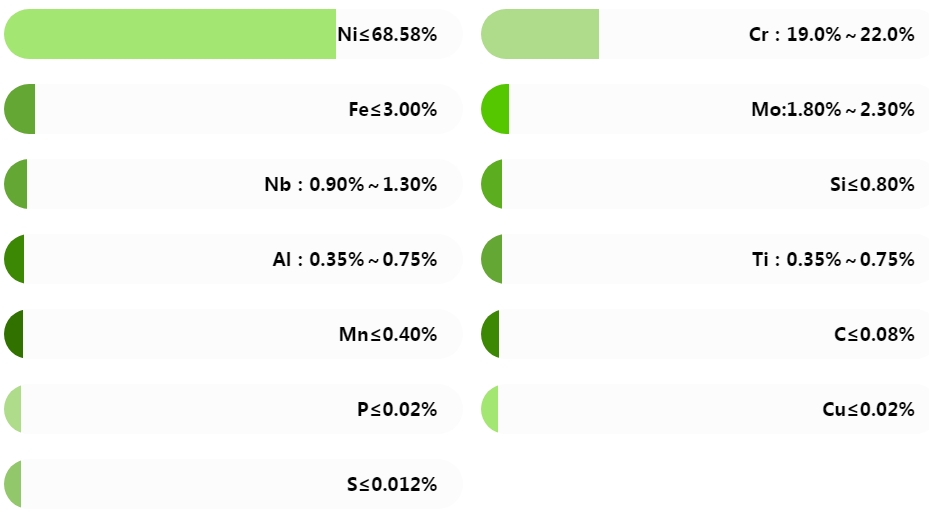This screenshot has width=929, height=513.
Task: Click the Ti : 0.35%~0.75% label
Action: (833, 259)
